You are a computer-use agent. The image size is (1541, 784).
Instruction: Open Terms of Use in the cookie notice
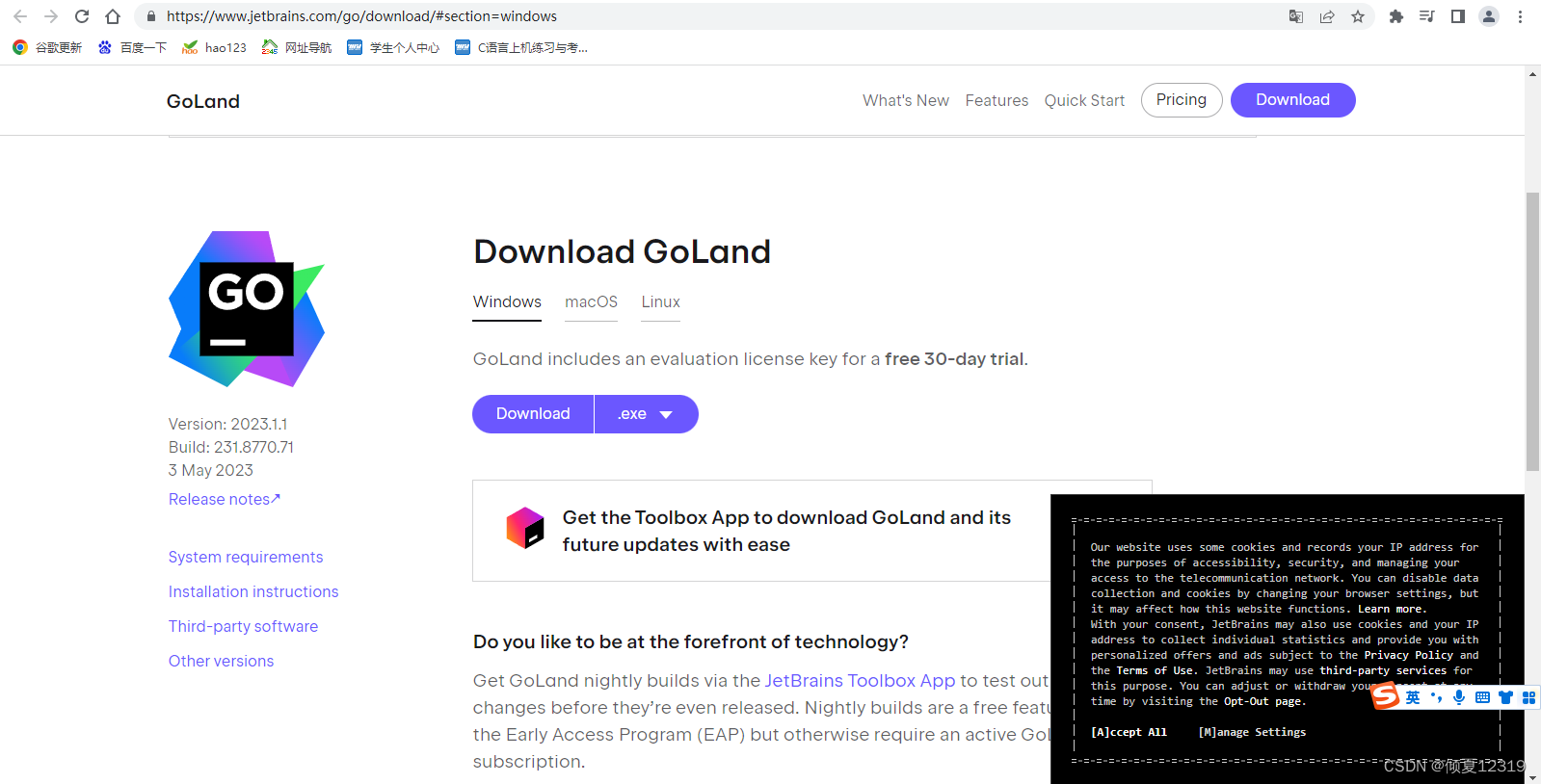click(1155, 670)
